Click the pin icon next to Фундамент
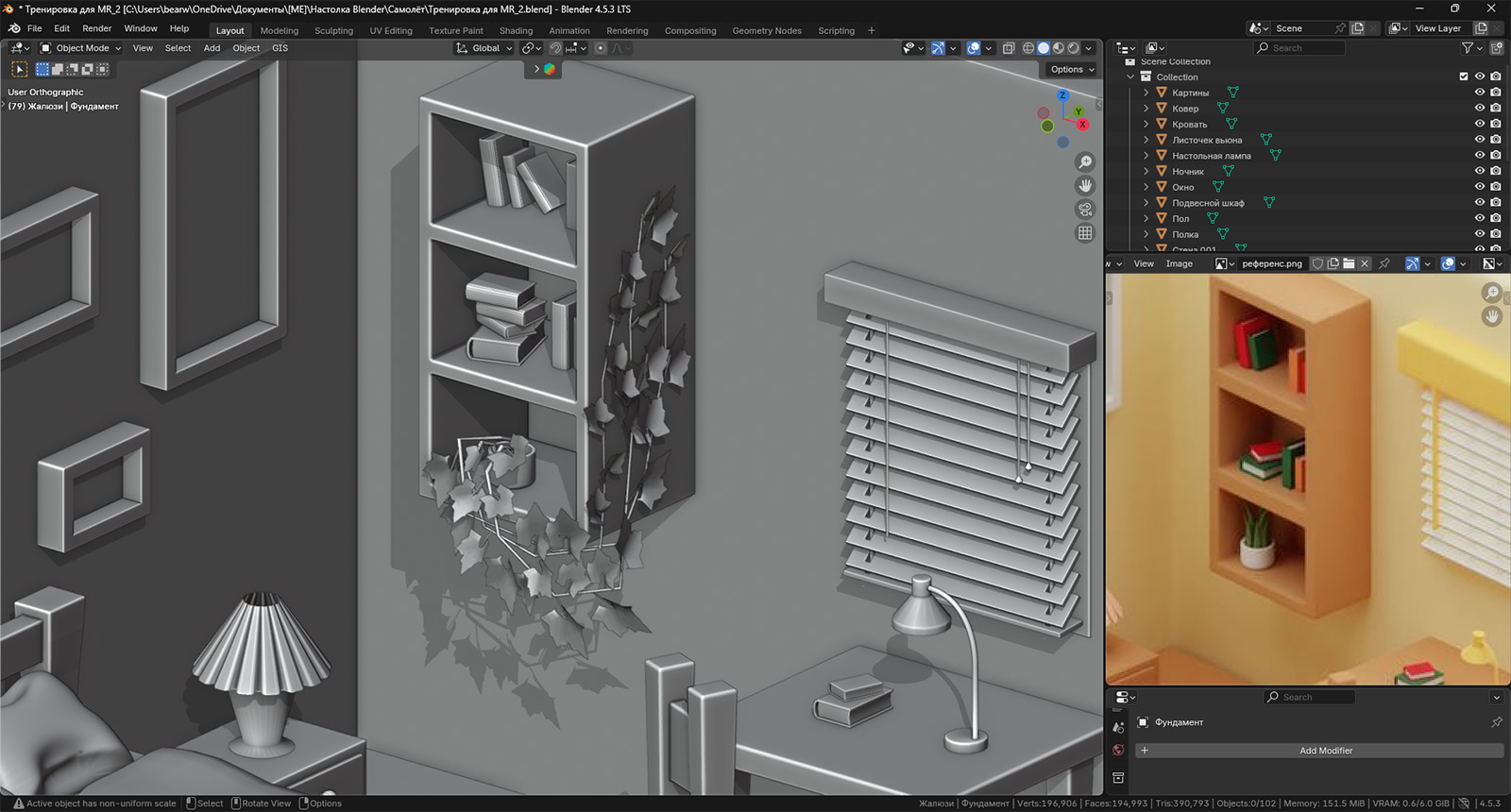 pyautogui.click(x=1496, y=722)
